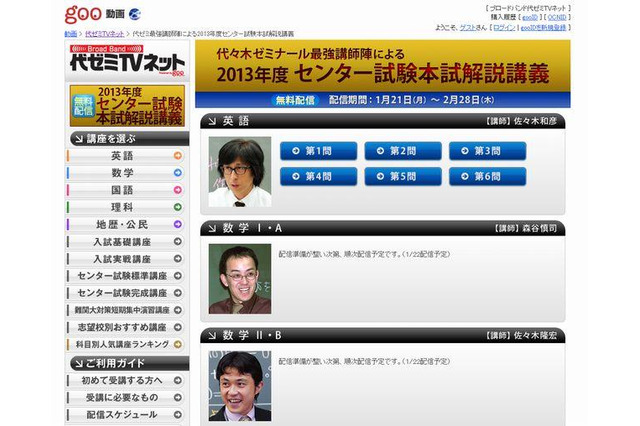Play English lecture 第1問

pyautogui.click(x=318, y=151)
